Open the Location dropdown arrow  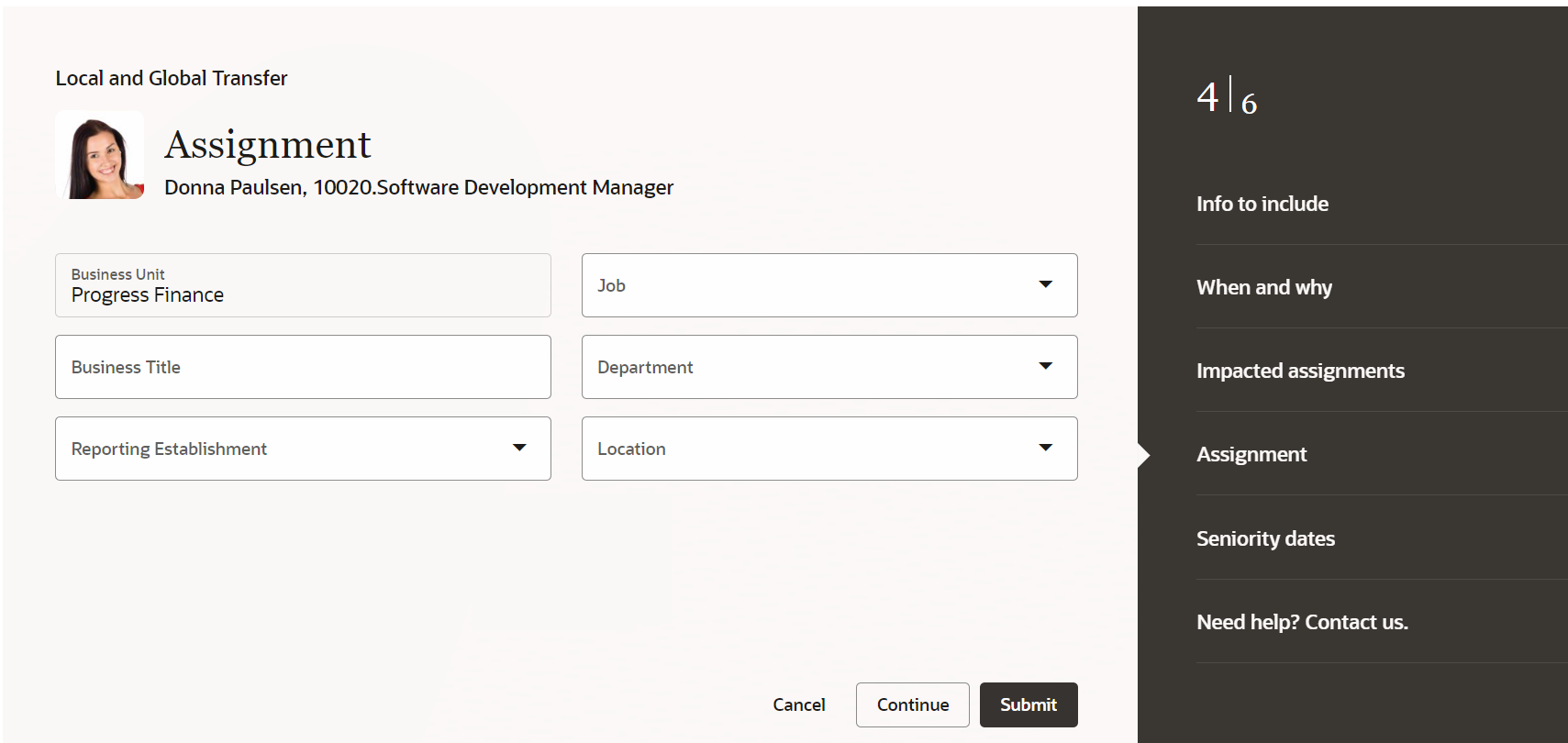pyautogui.click(x=1045, y=448)
